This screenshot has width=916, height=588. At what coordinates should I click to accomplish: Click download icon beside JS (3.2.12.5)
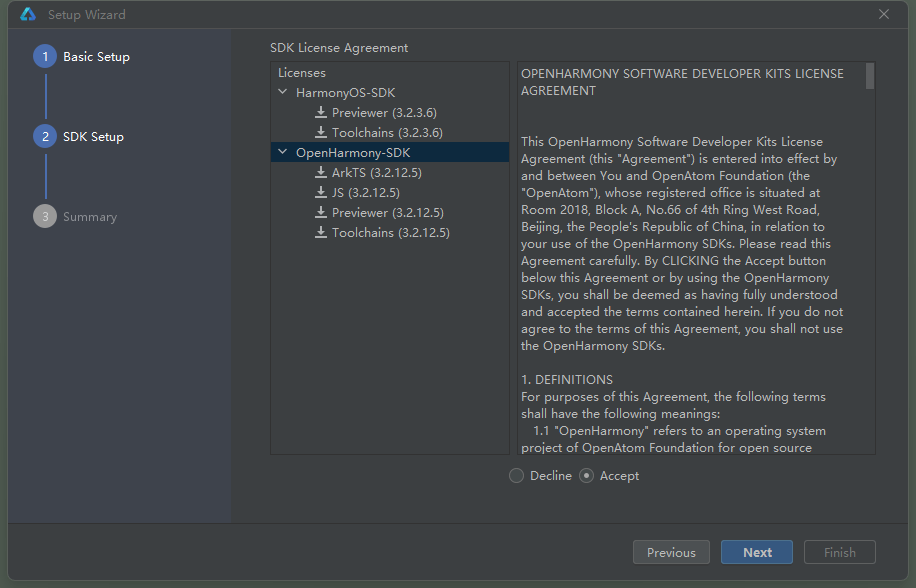[x=321, y=193]
